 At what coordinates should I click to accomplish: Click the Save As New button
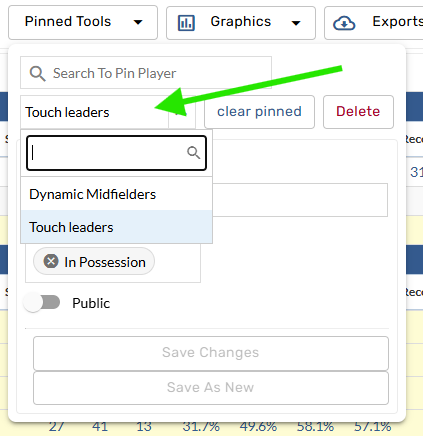coord(211,387)
